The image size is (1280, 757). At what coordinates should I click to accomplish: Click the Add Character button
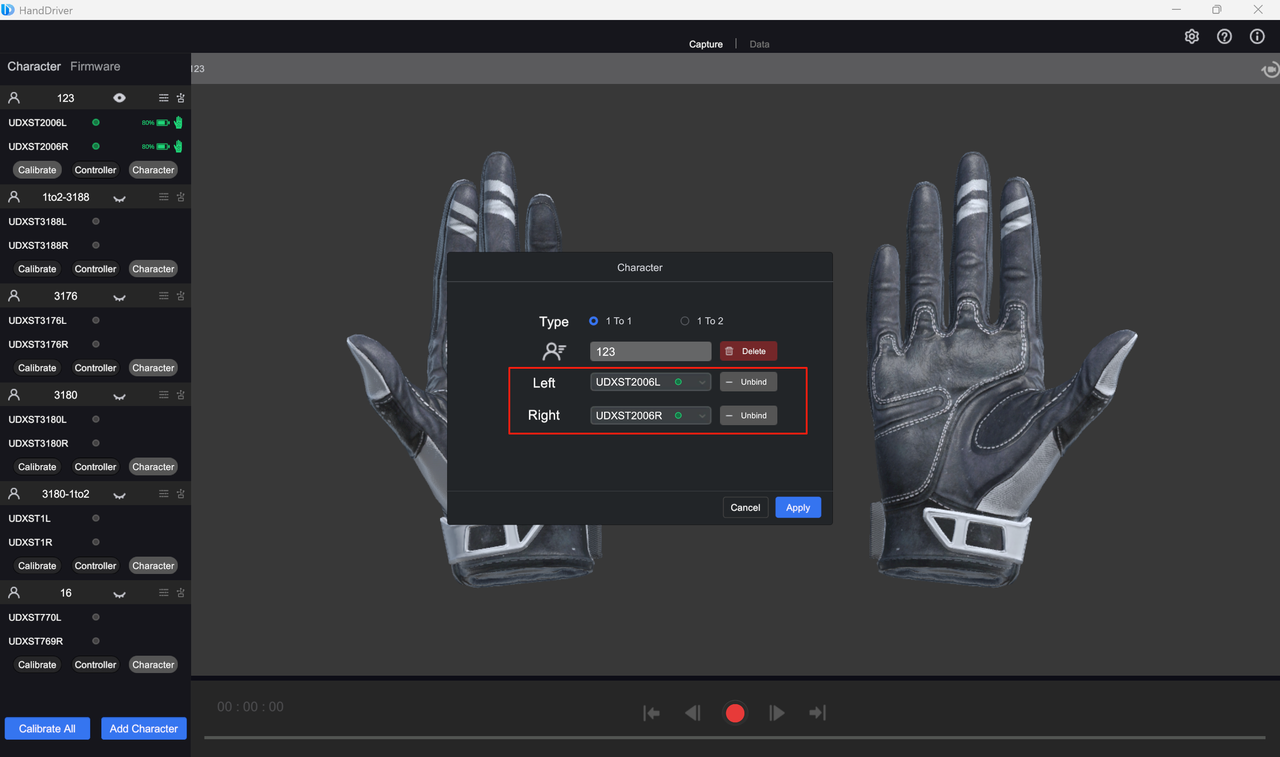click(x=143, y=728)
